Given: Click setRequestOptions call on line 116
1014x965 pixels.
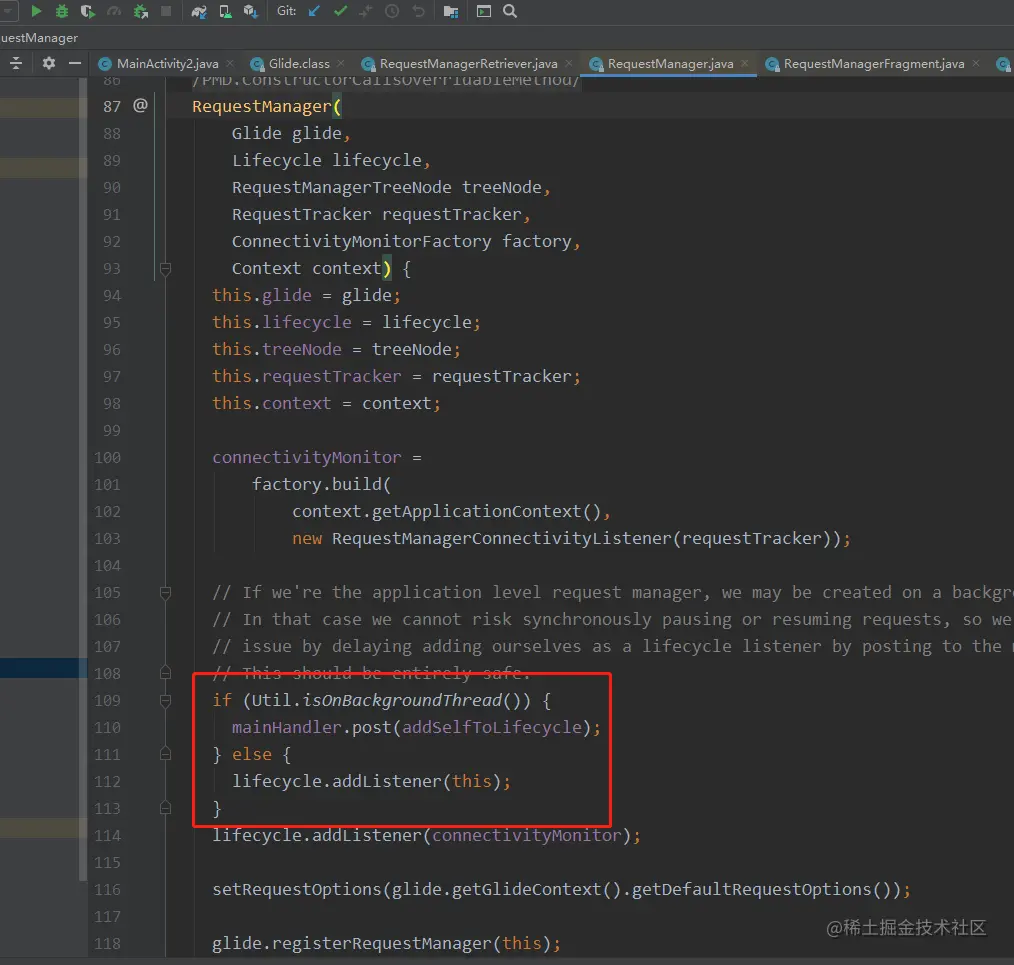Looking at the screenshot, I should 561,889.
